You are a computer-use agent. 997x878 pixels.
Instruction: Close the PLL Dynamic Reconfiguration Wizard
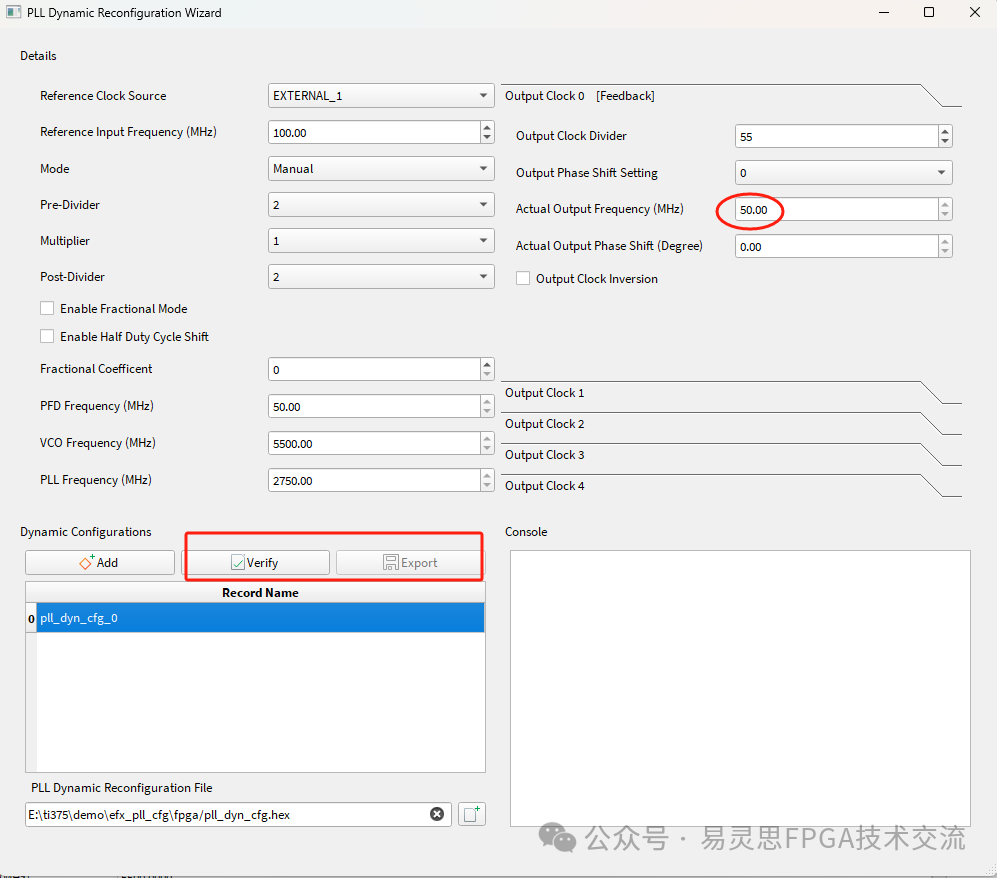click(x=974, y=13)
